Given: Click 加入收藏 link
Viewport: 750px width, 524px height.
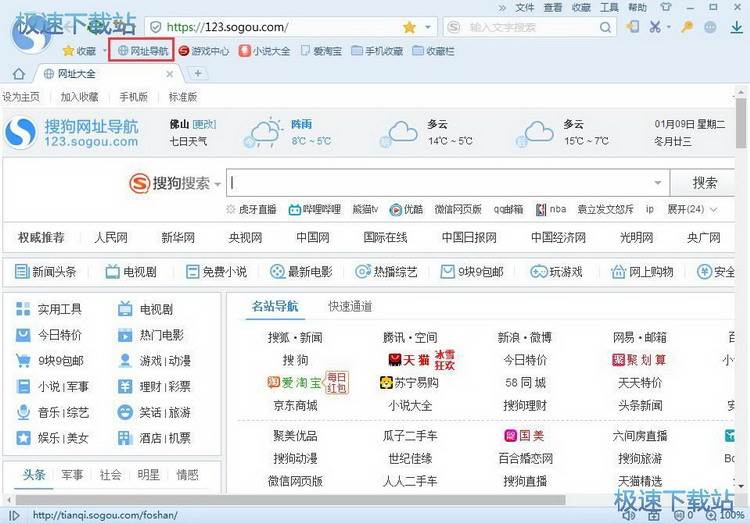Looking at the screenshot, I should [x=79, y=97].
